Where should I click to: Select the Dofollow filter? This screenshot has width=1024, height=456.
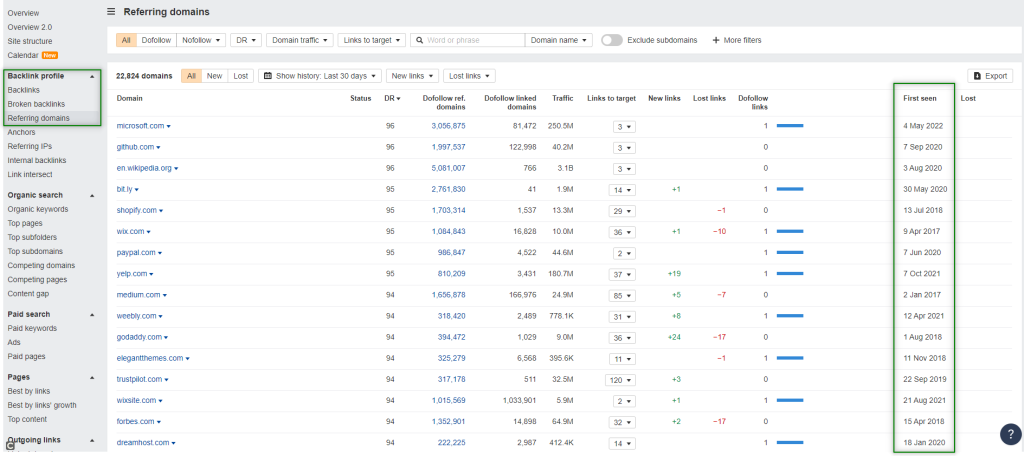coord(156,40)
